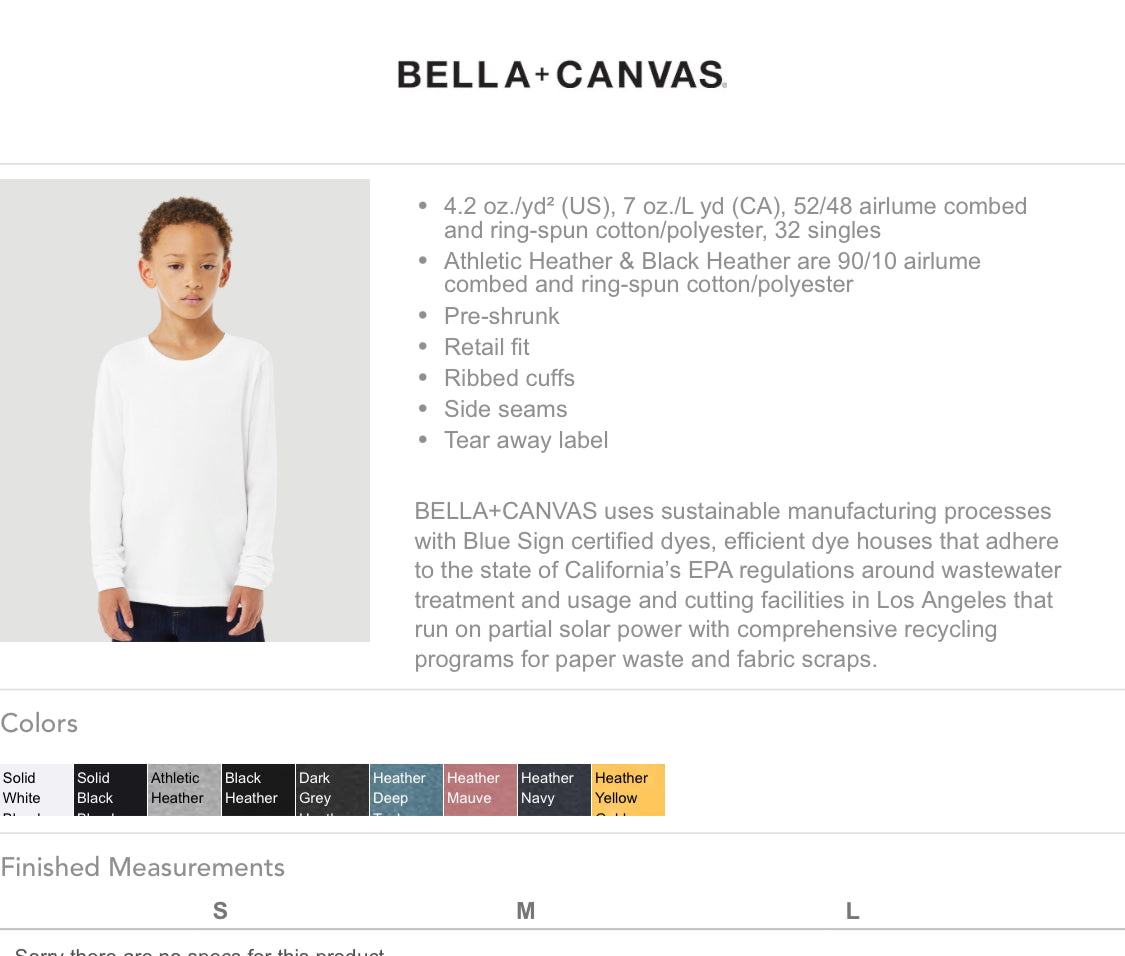The image size is (1125, 956).
Task: Click the Pre-shrunk feature text
Action: click(502, 316)
